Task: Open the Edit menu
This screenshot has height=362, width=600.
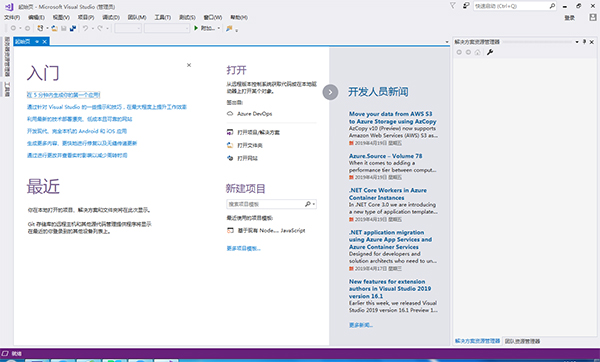Action: click(x=36, y=17)
